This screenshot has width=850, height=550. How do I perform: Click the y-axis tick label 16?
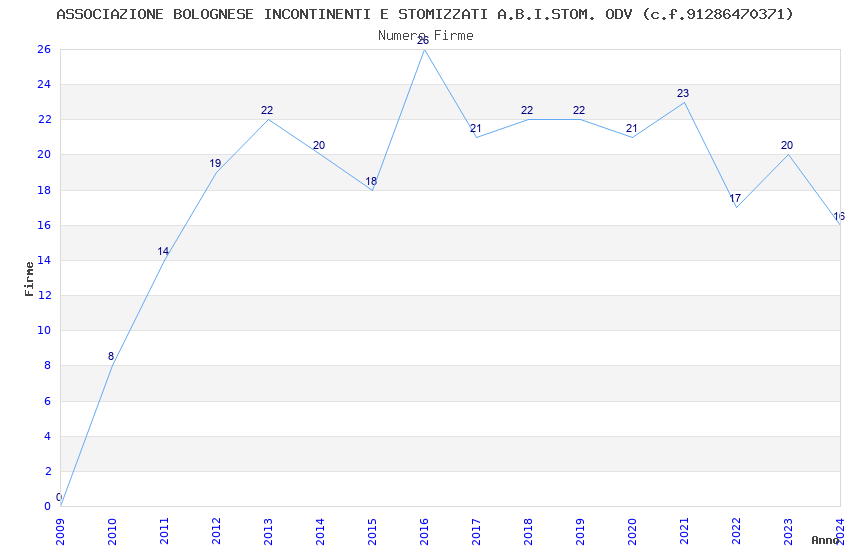coord(44,225)
